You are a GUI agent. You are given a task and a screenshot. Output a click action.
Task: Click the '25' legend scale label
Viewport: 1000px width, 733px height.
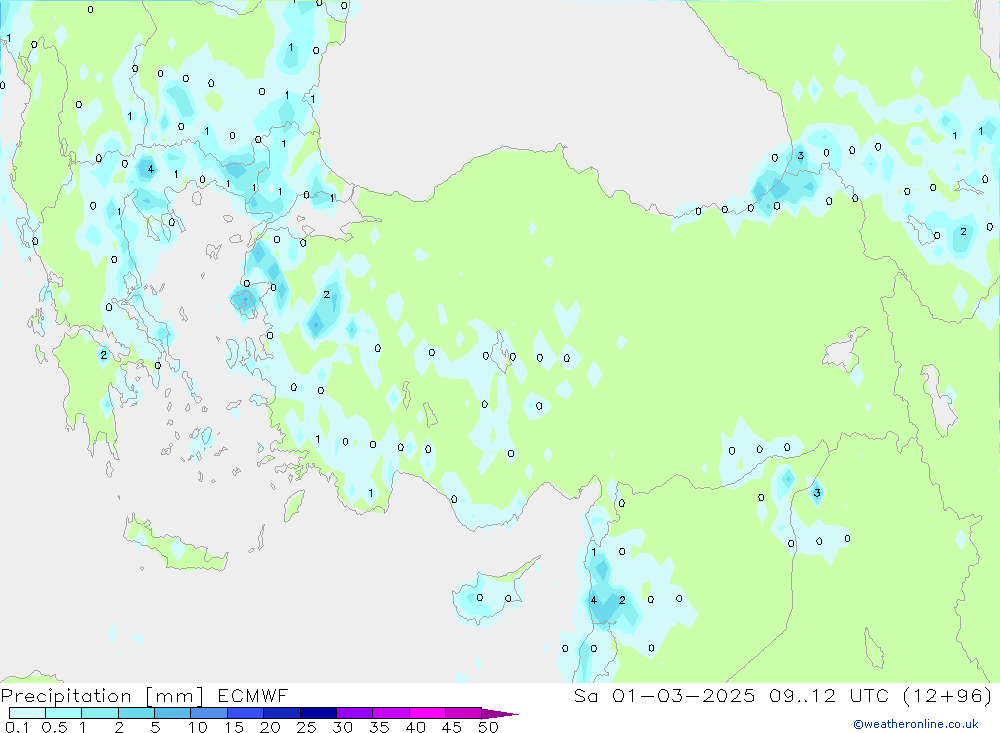[306, 727]
